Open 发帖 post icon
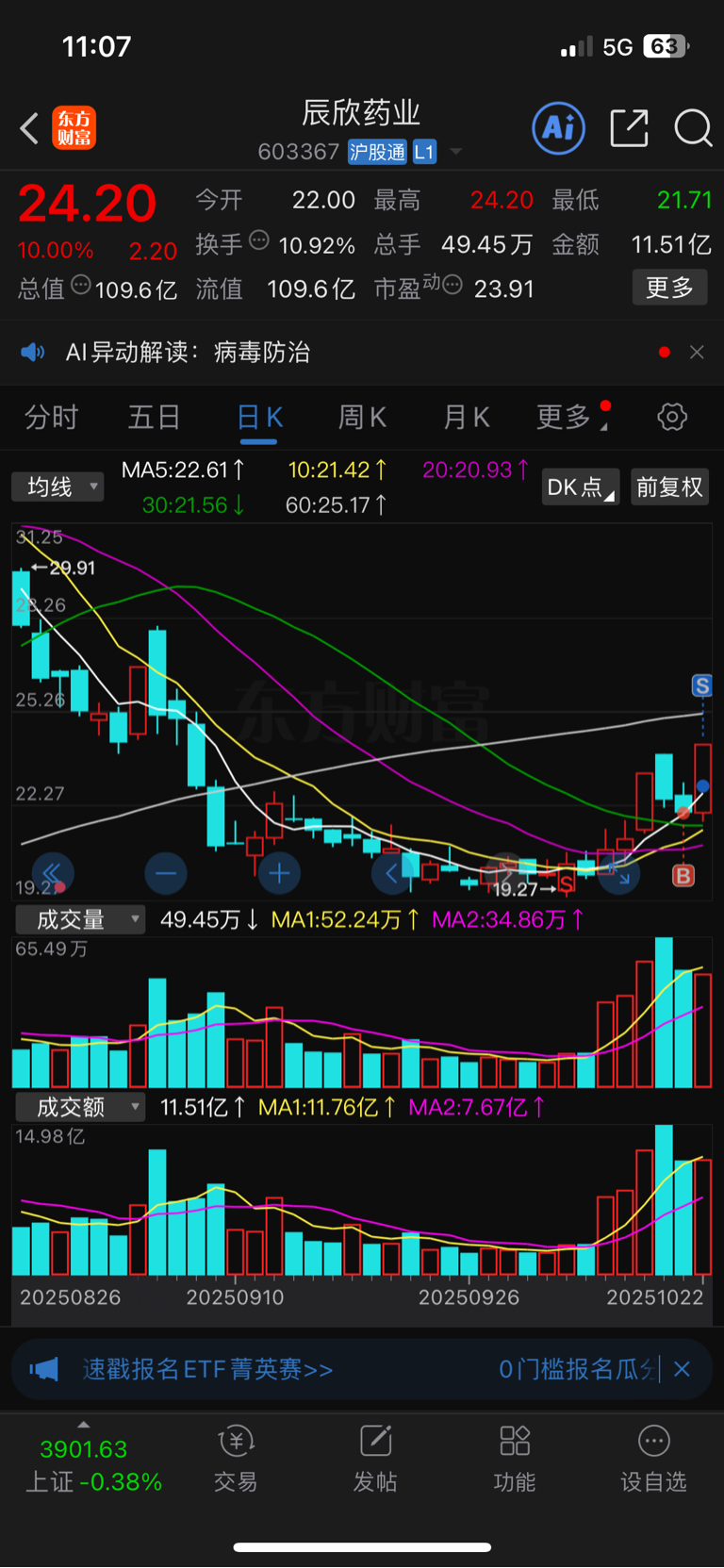Image resolution: width=724 pixels, height=1568 pixels. (375, 1459)
